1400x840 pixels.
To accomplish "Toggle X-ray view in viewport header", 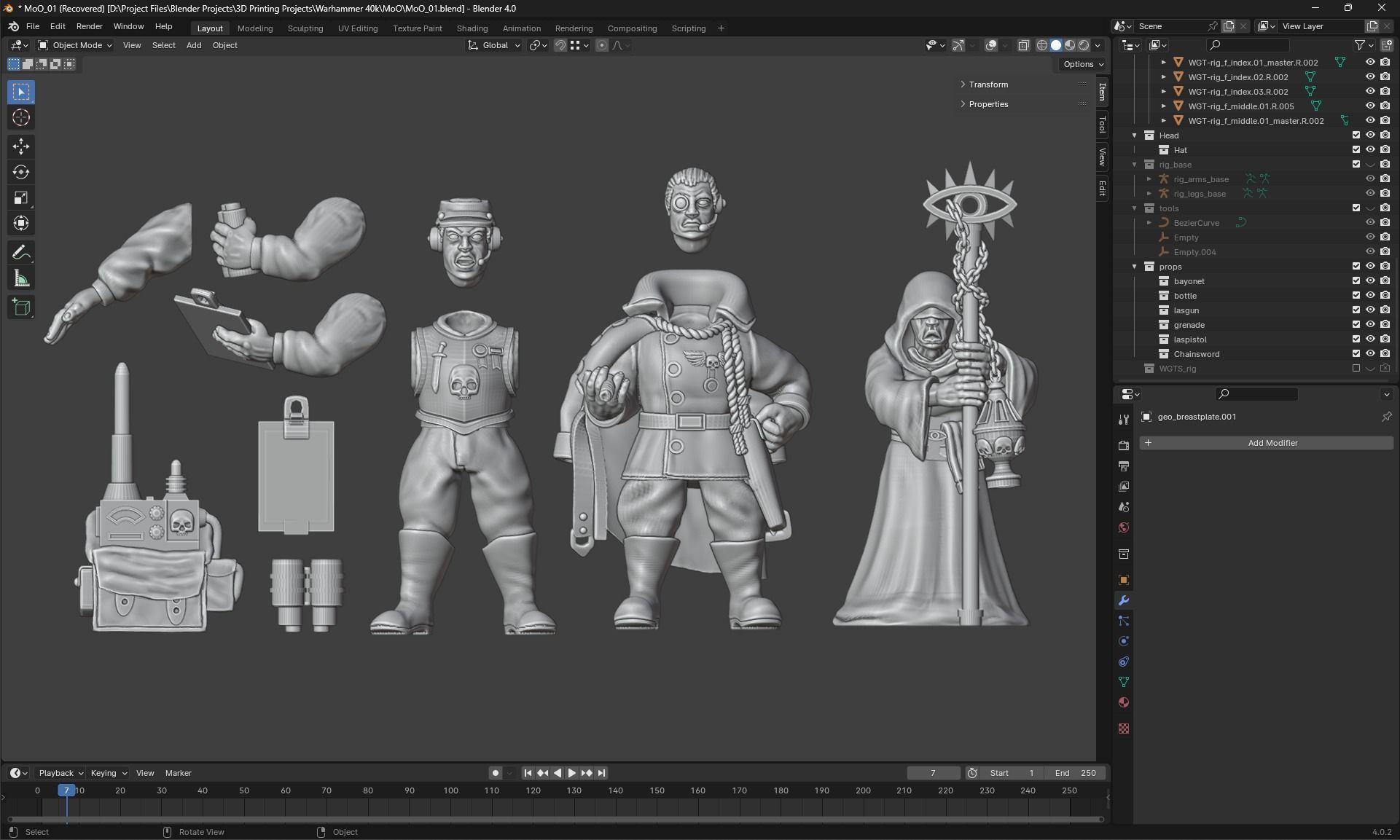I will coord(1023,45).
